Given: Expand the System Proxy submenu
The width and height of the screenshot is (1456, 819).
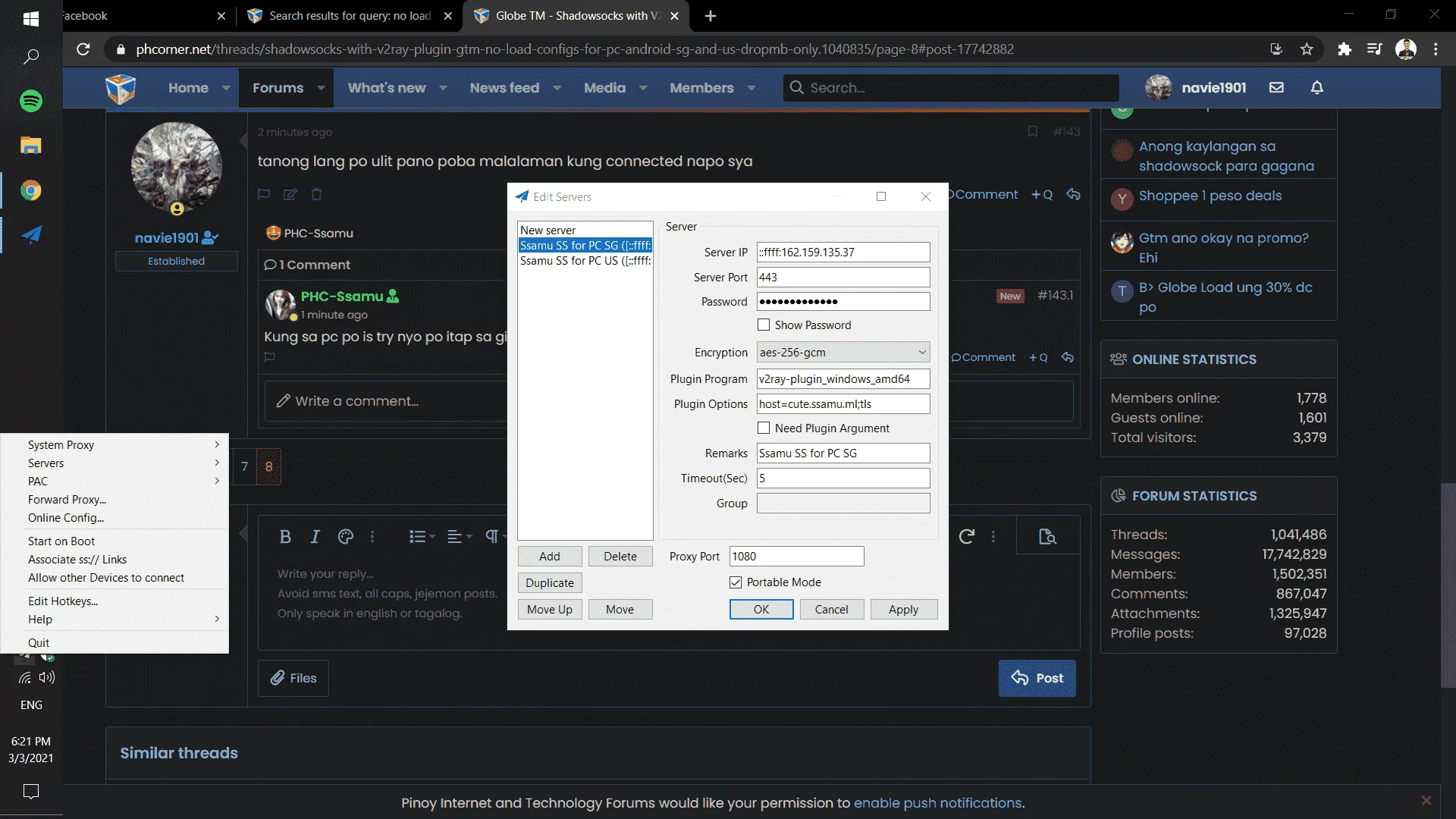Looking at the screenshot, I should (x=115, y=445).
